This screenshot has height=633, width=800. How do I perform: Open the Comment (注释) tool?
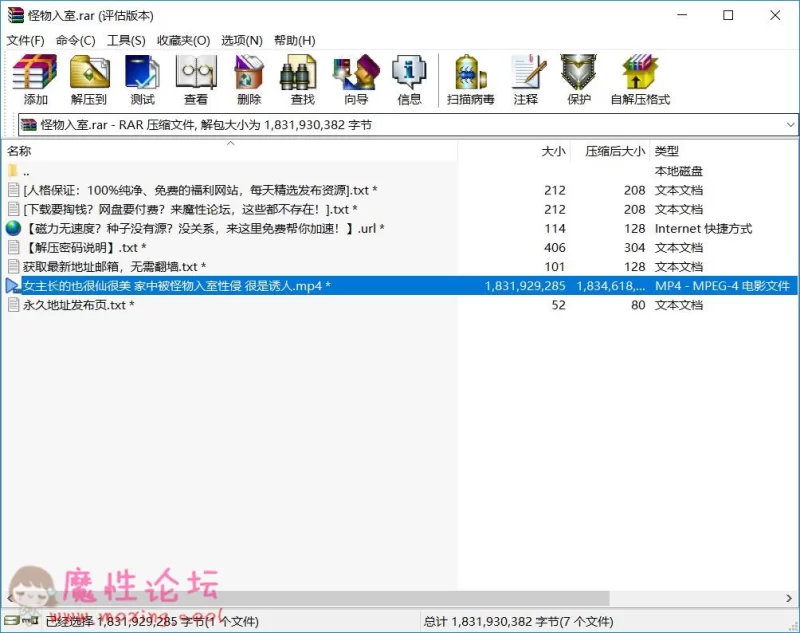coord(528,72)
